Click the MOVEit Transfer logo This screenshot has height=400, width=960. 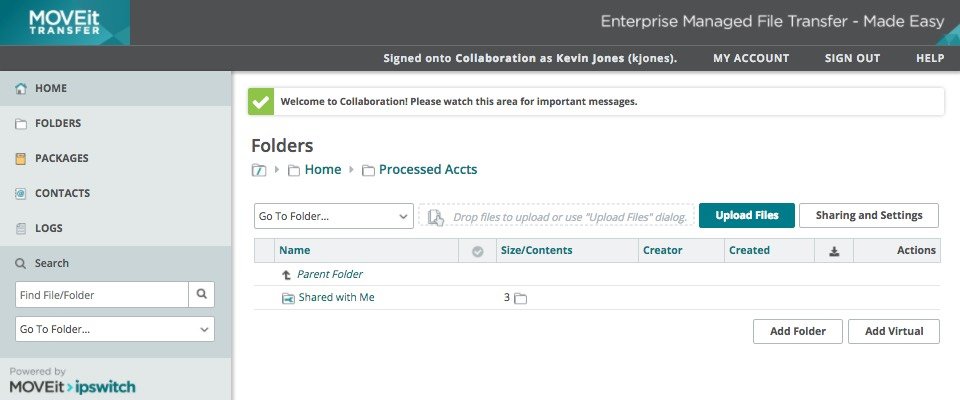pyautogui.click(x=64, y=23)
